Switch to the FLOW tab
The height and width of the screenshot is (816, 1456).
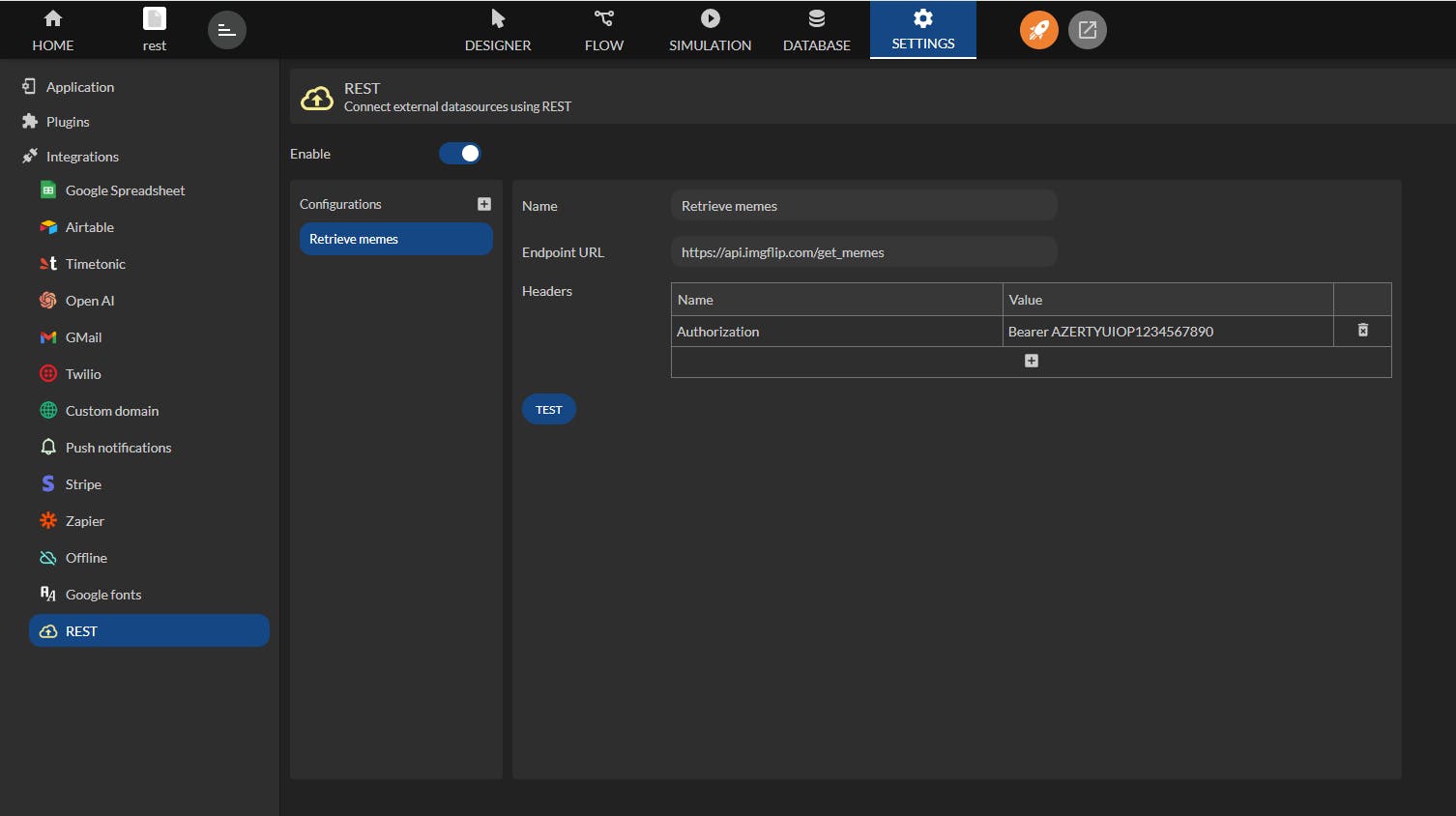click(604, 30)
